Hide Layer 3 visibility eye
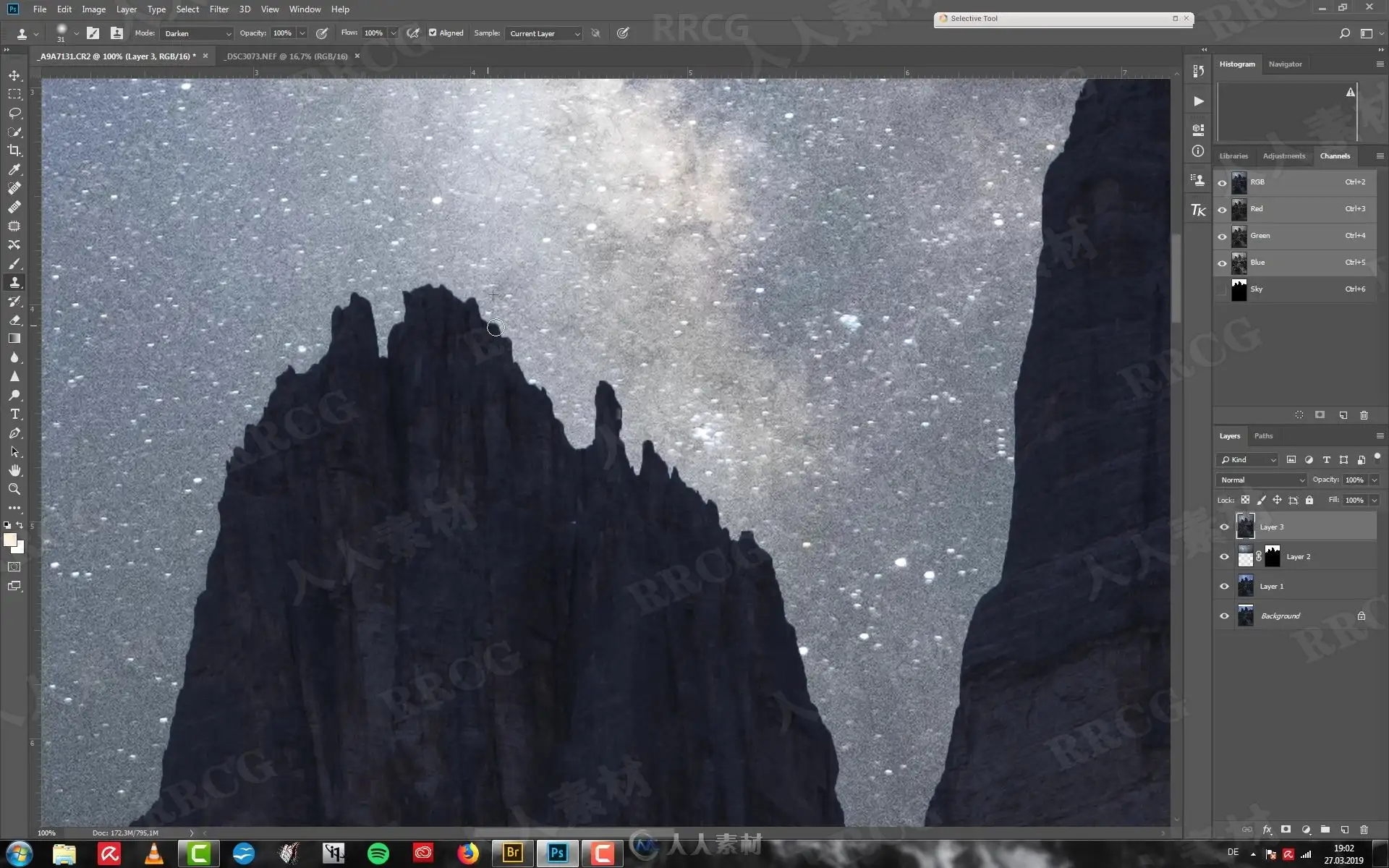 tap(1224, 527)
